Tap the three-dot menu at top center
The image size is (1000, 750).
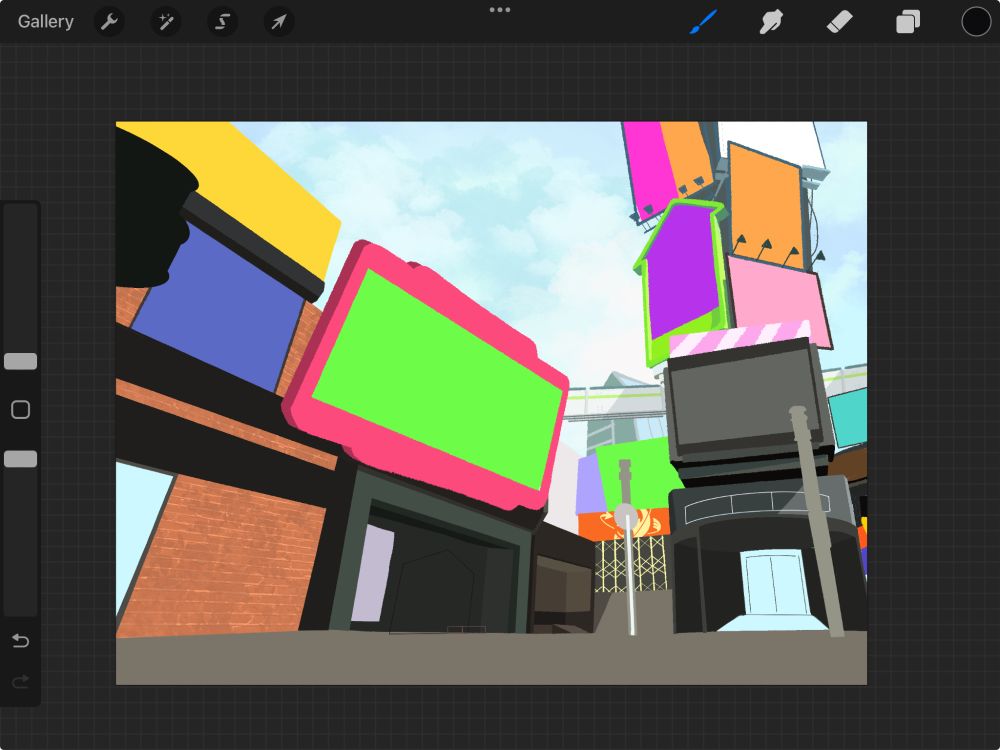(500, 10)
